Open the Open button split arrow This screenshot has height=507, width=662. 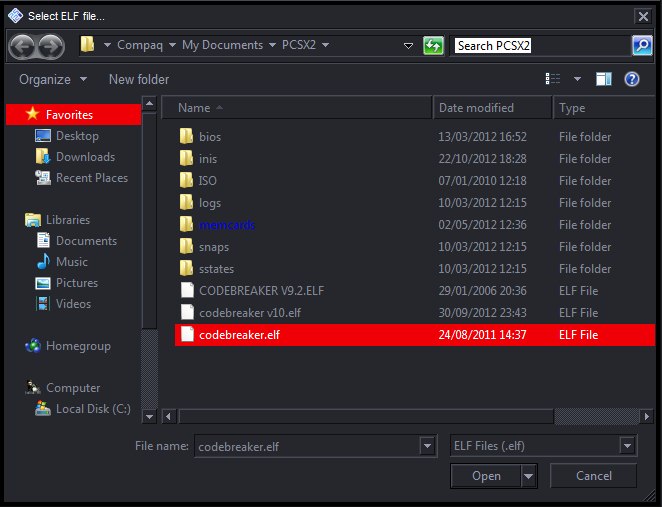pos(529,476)
